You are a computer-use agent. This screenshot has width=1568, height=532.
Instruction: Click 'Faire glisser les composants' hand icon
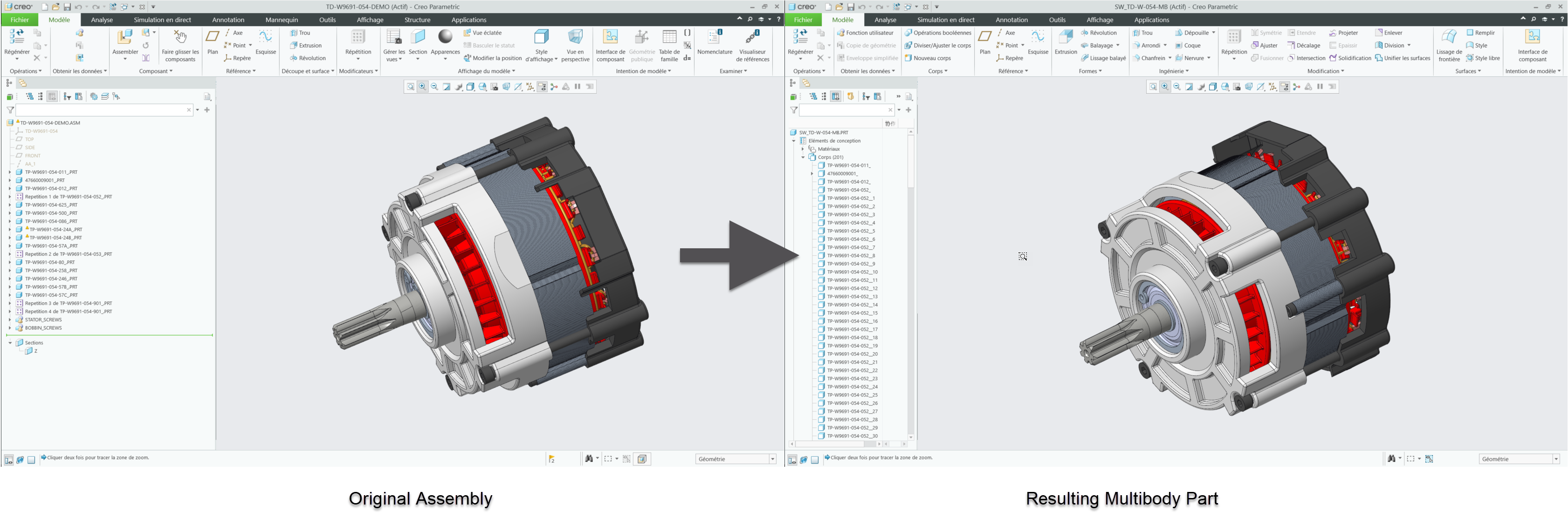(x=180, y=36)
